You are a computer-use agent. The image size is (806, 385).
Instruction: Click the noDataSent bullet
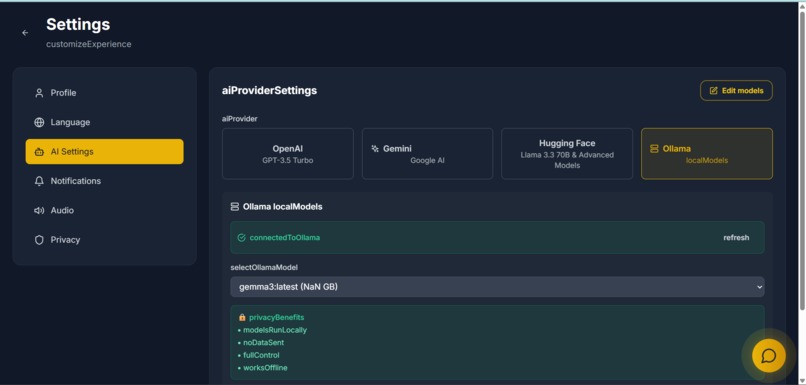(264, 342)
